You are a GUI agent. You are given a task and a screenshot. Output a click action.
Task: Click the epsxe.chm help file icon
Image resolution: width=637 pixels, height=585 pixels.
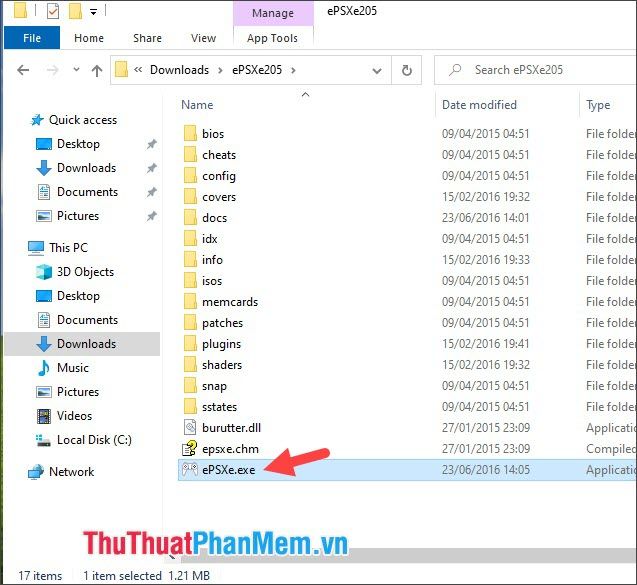pos(190,448)
